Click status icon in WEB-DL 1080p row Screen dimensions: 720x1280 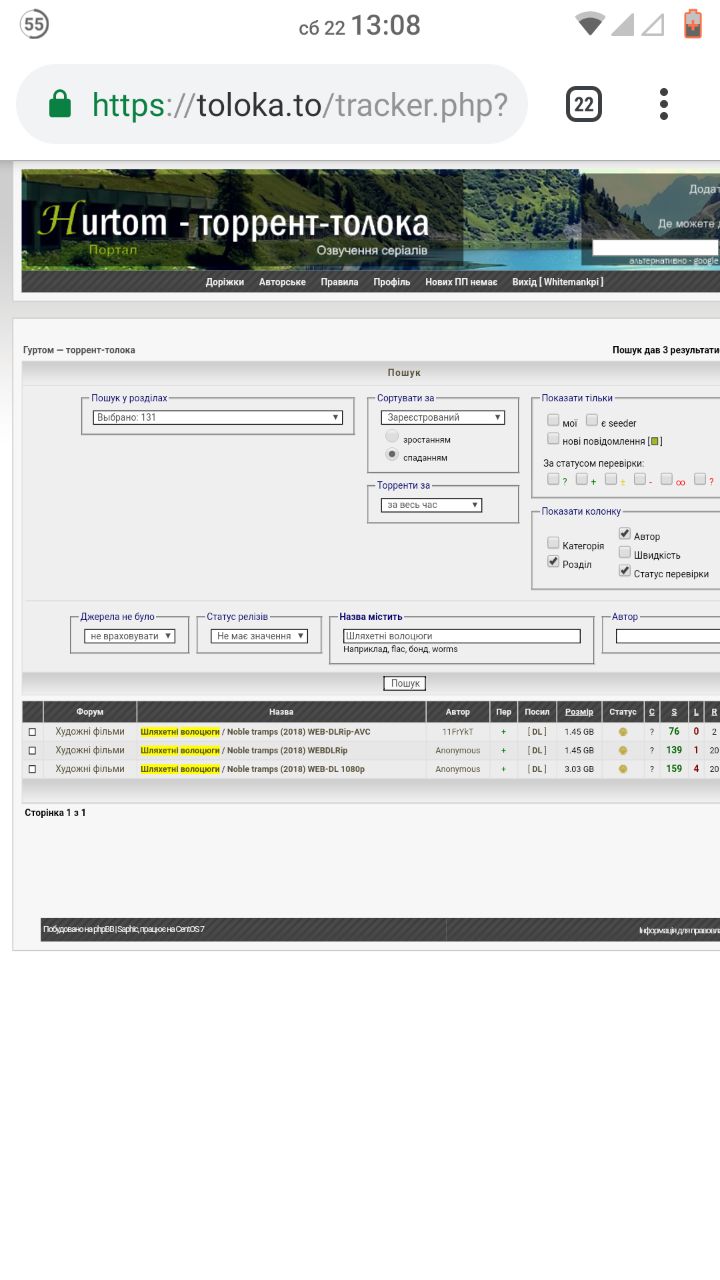tap(623, 769)
